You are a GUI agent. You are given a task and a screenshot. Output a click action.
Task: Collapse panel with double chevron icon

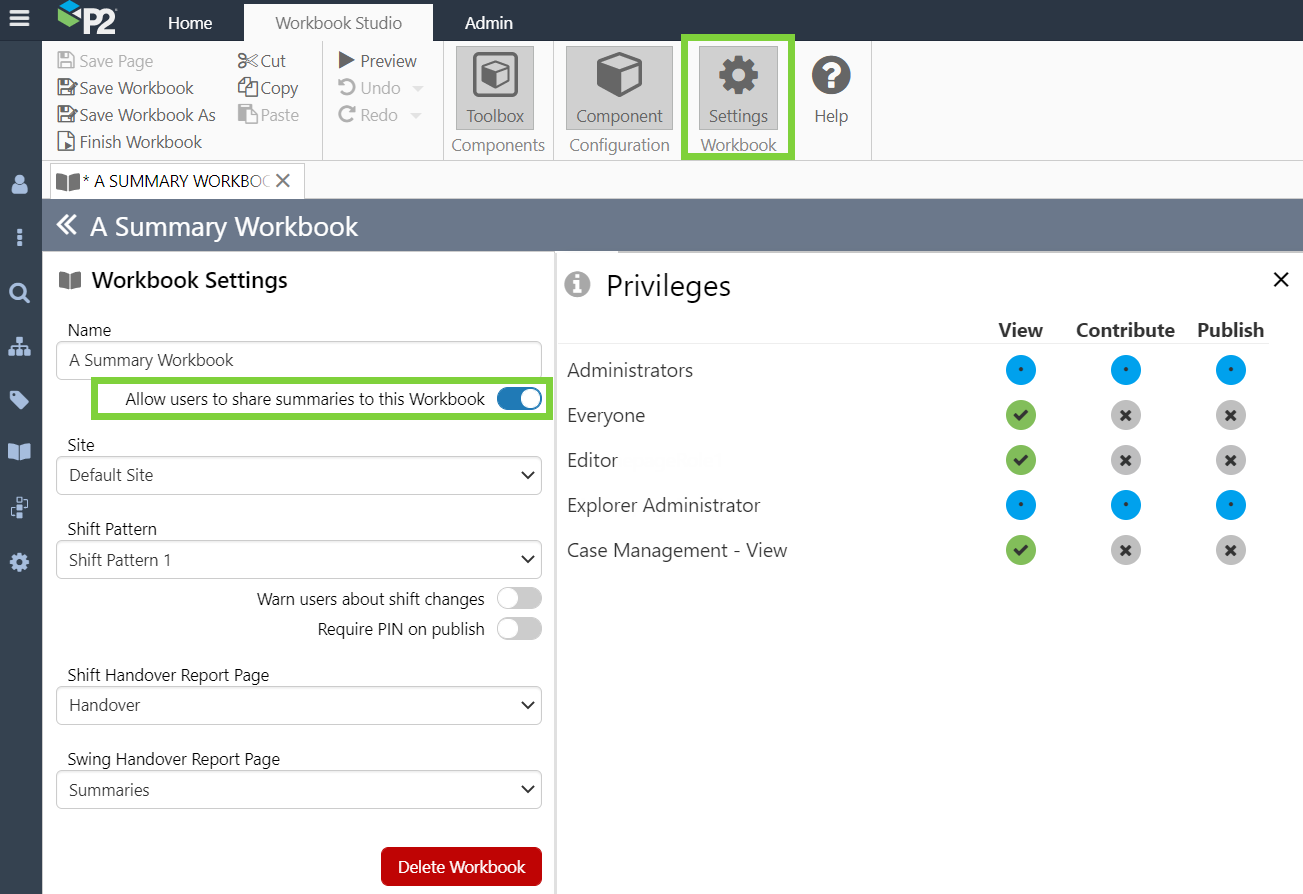coord(67,226)
